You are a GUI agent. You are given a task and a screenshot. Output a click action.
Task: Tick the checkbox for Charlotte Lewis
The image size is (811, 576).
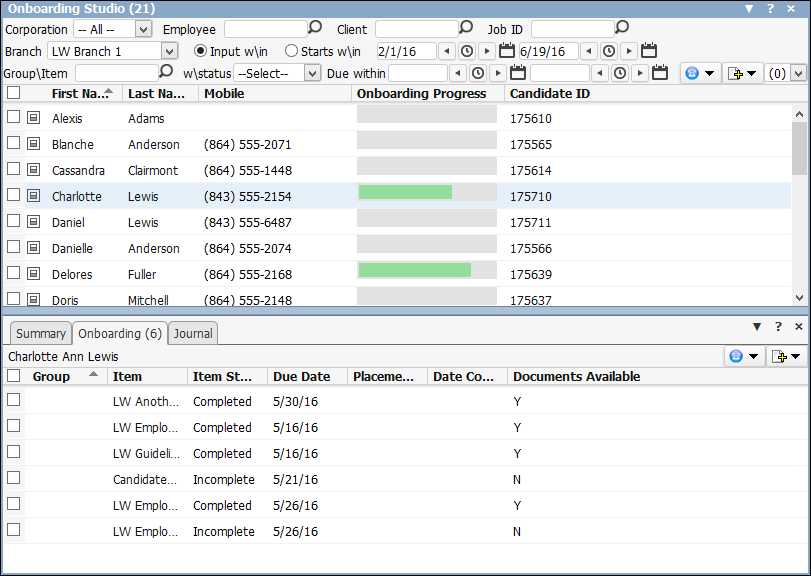pos(14,195)
